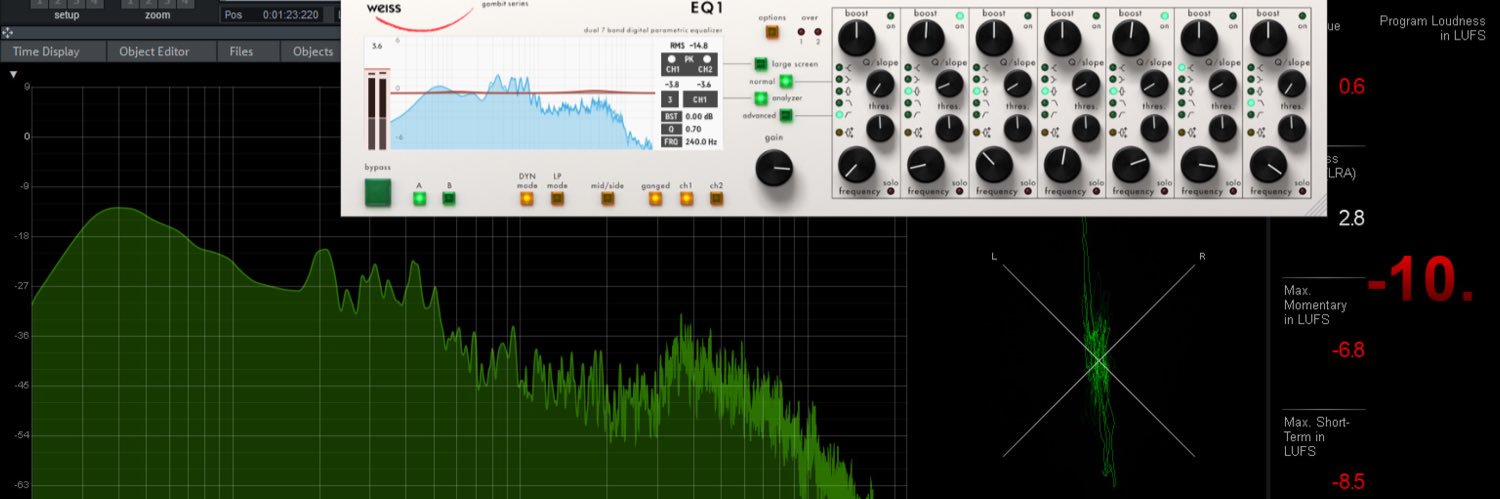This screenshot has height=499, width=1500.
Task: Enable LP mode in the EQ1
Action: coord(557,198)
